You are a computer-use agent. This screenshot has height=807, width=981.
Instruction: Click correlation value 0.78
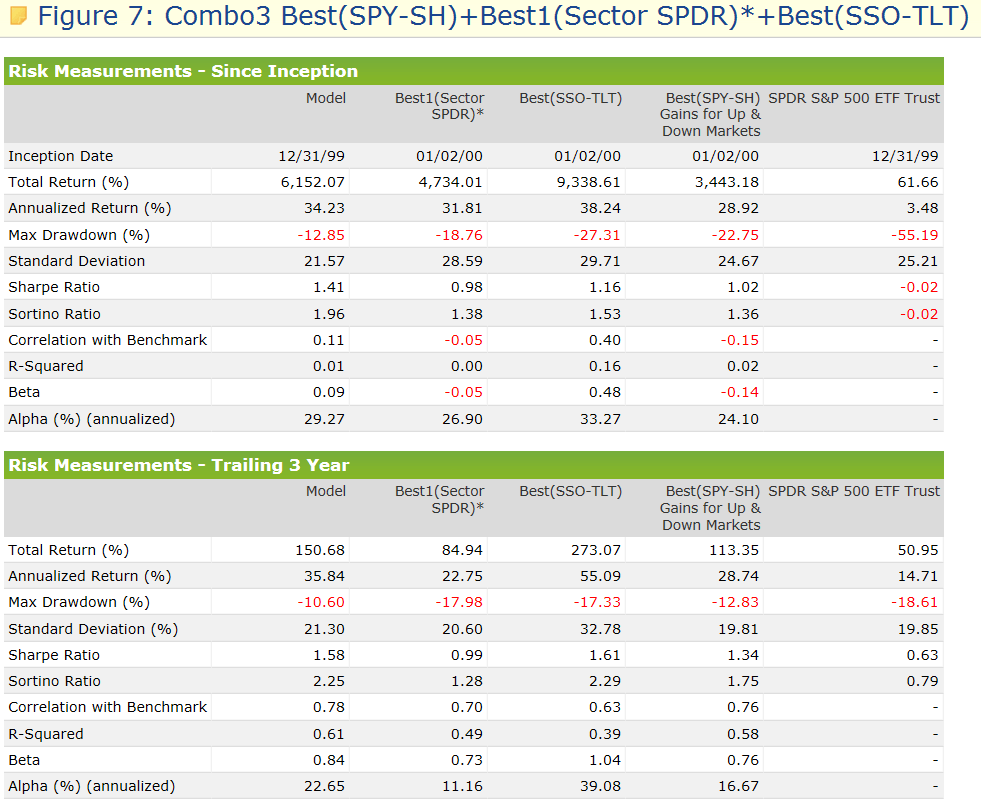pos(328,707)
